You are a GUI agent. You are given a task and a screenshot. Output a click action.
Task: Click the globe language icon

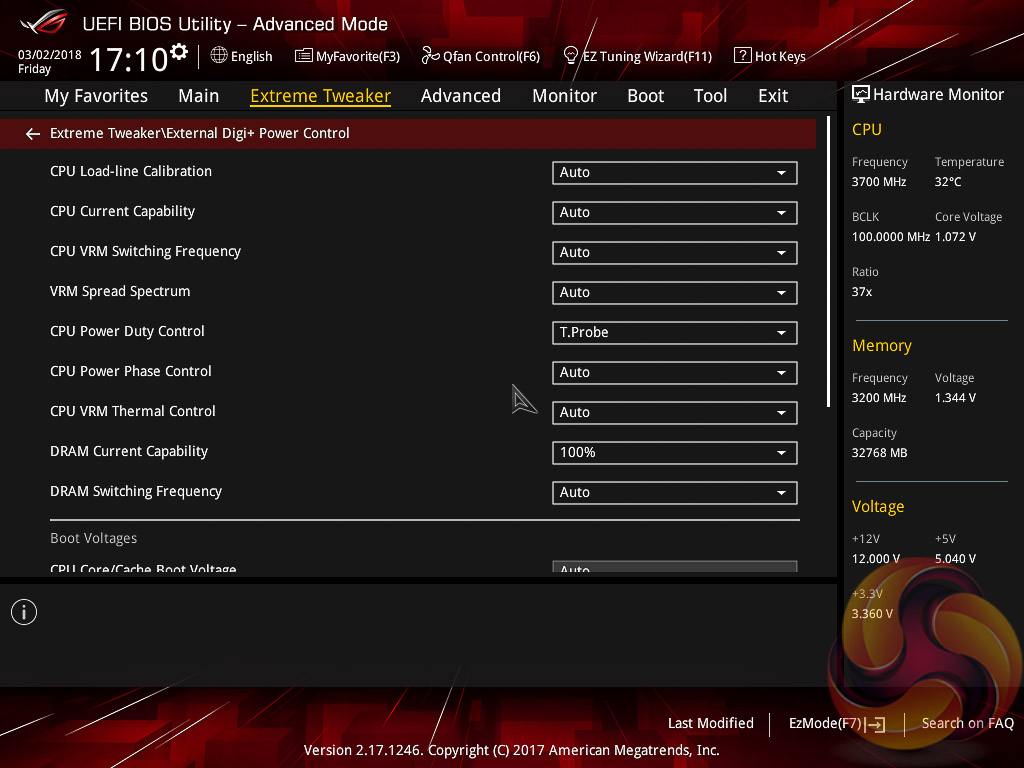(219, 56)
